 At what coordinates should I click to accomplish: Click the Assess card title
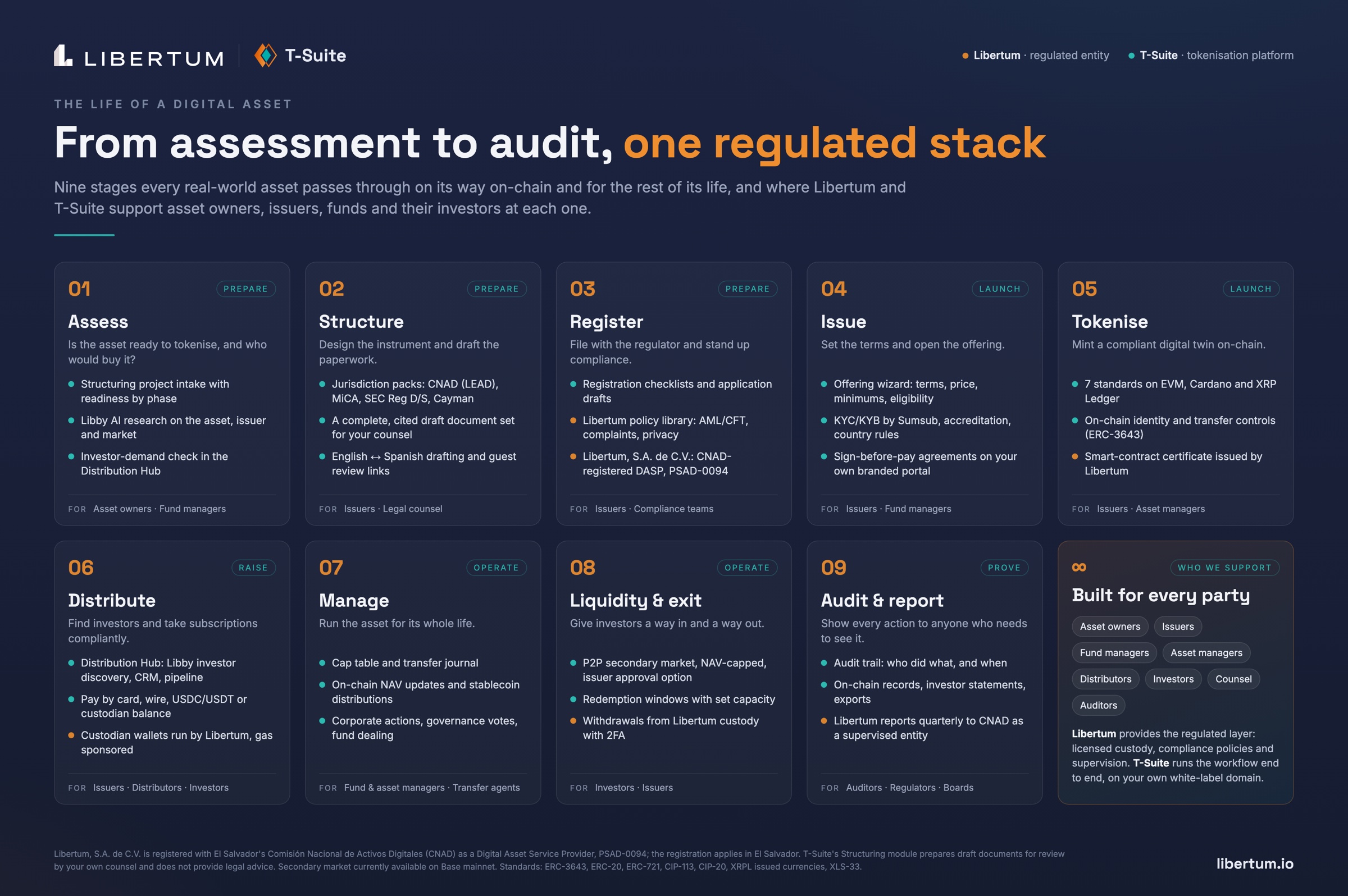coord(98,321)
